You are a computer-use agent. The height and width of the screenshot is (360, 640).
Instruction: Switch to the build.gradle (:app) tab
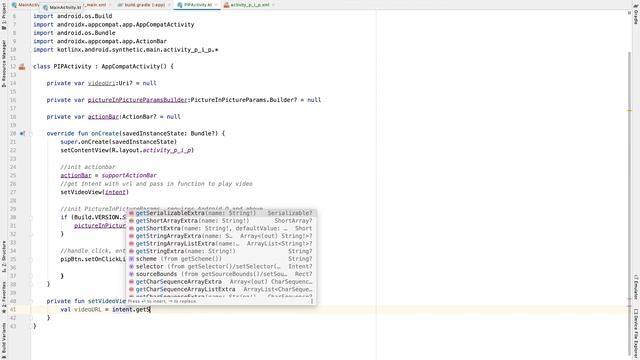pos(143,5)
